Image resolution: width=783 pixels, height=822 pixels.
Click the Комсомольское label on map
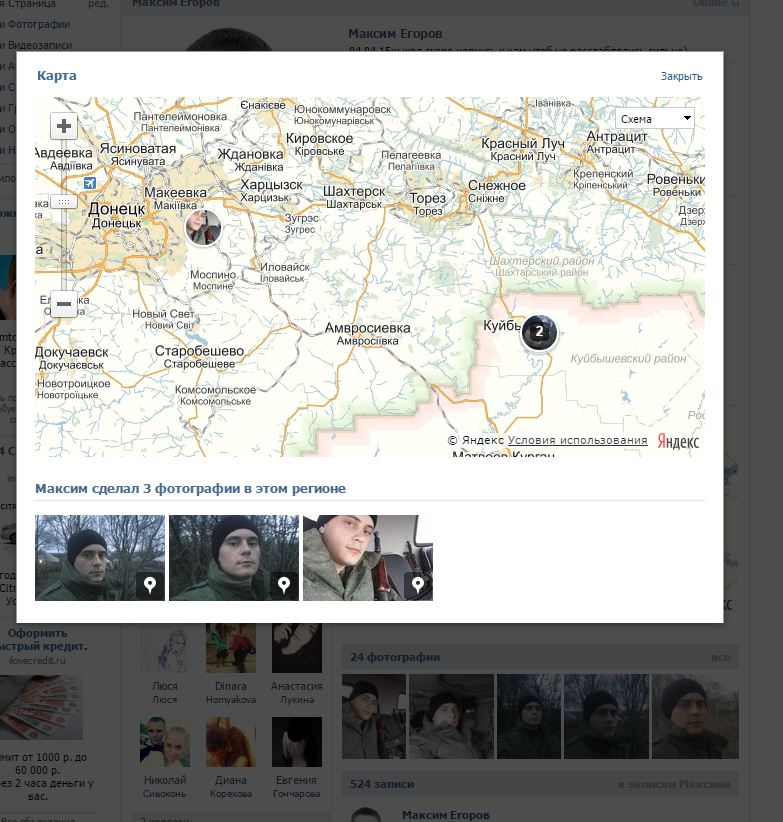pyautogui.click(x=215, y=390)
